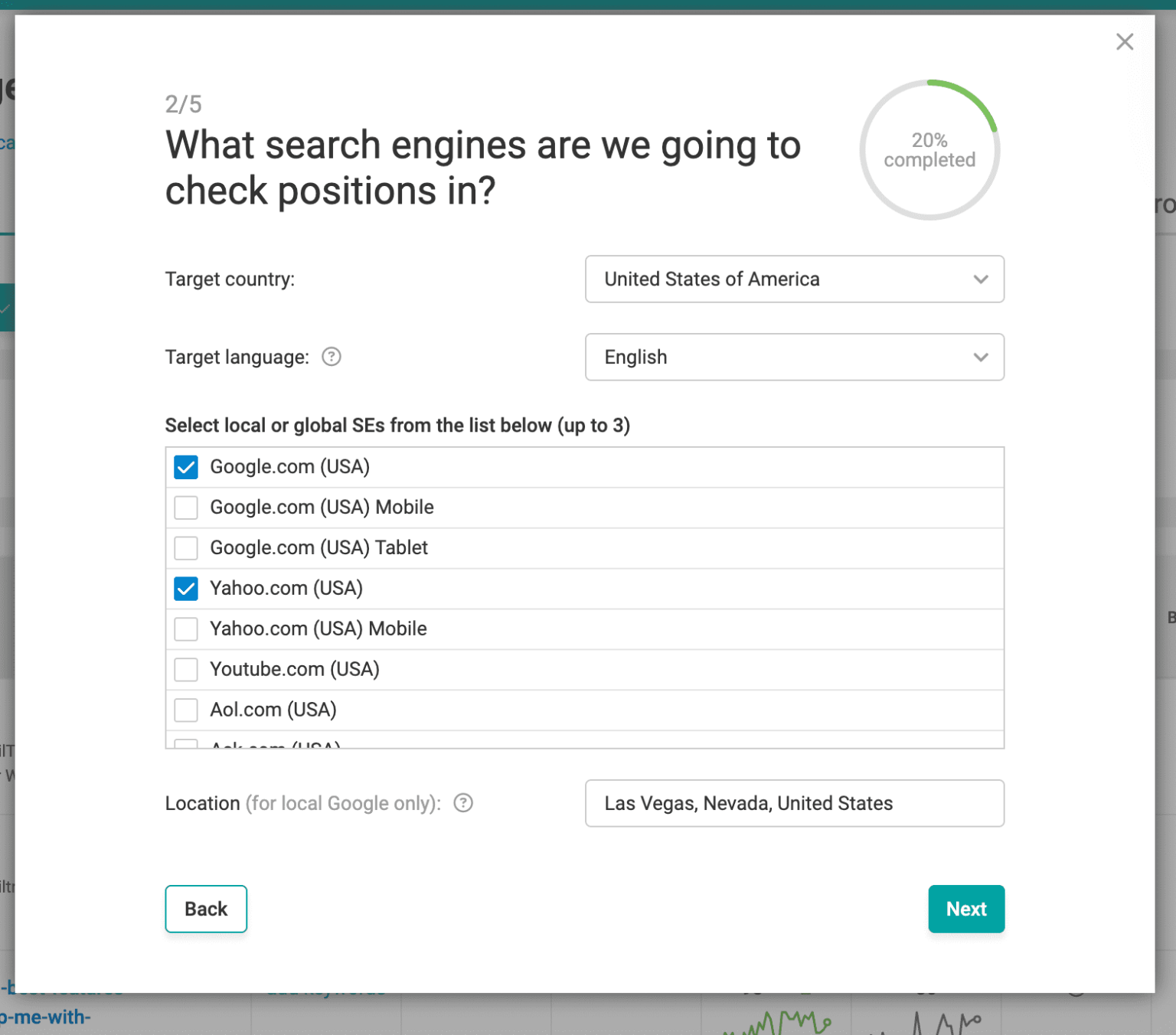Check the Ask.com (USA) option
This screenshot has height=1035, width=1176.
[x=185, y=743]
